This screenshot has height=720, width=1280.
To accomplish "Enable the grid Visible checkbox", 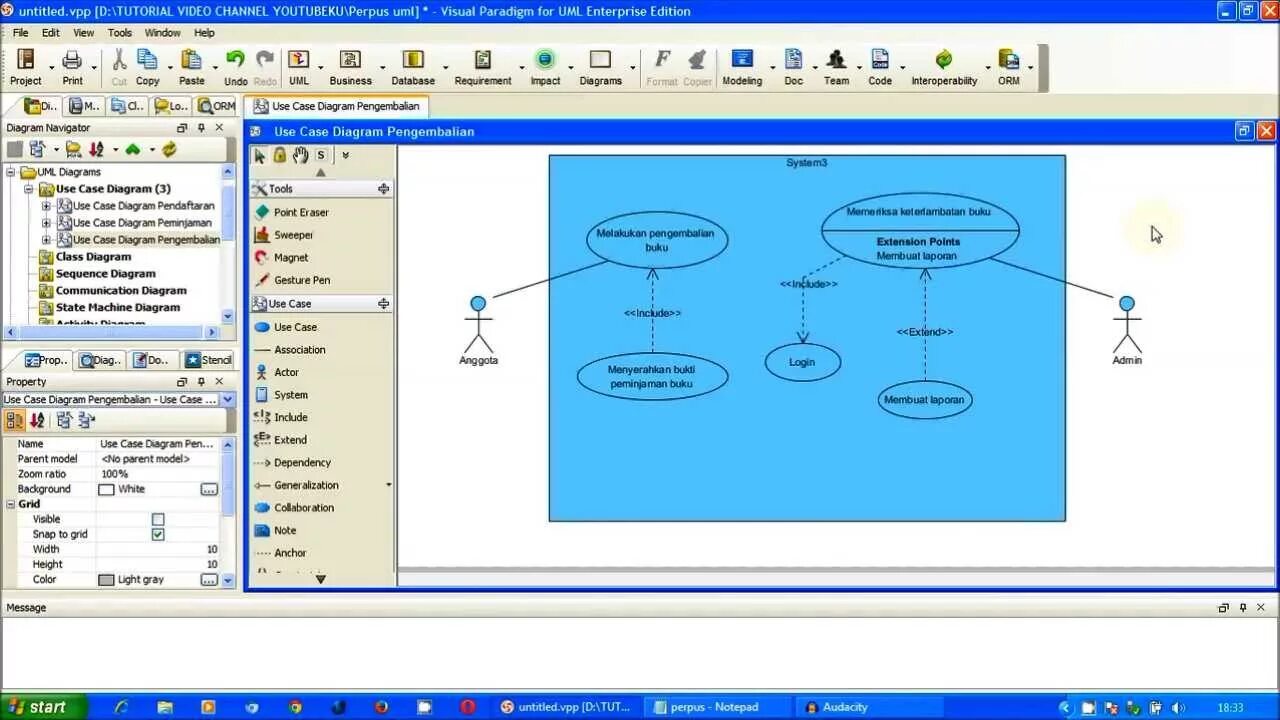I will click(x=157, y=518).
